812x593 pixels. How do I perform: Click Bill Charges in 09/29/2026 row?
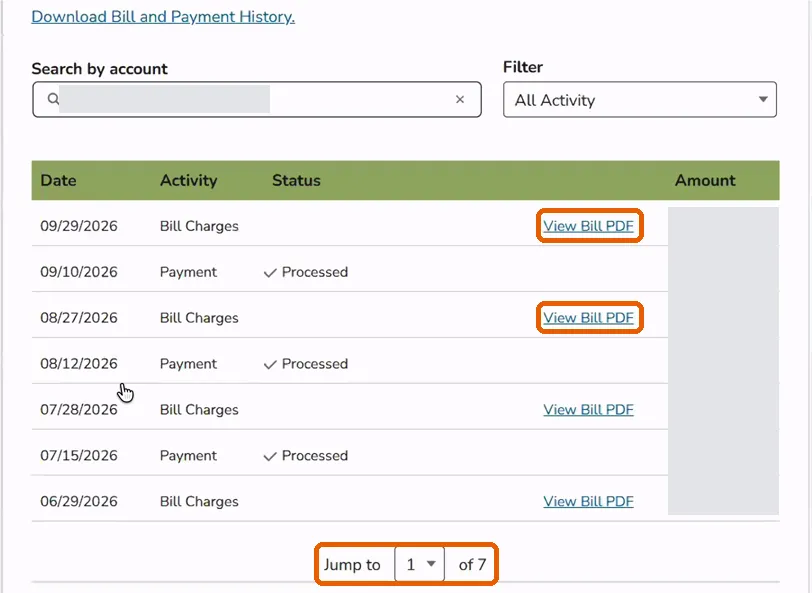click(199, 226)
